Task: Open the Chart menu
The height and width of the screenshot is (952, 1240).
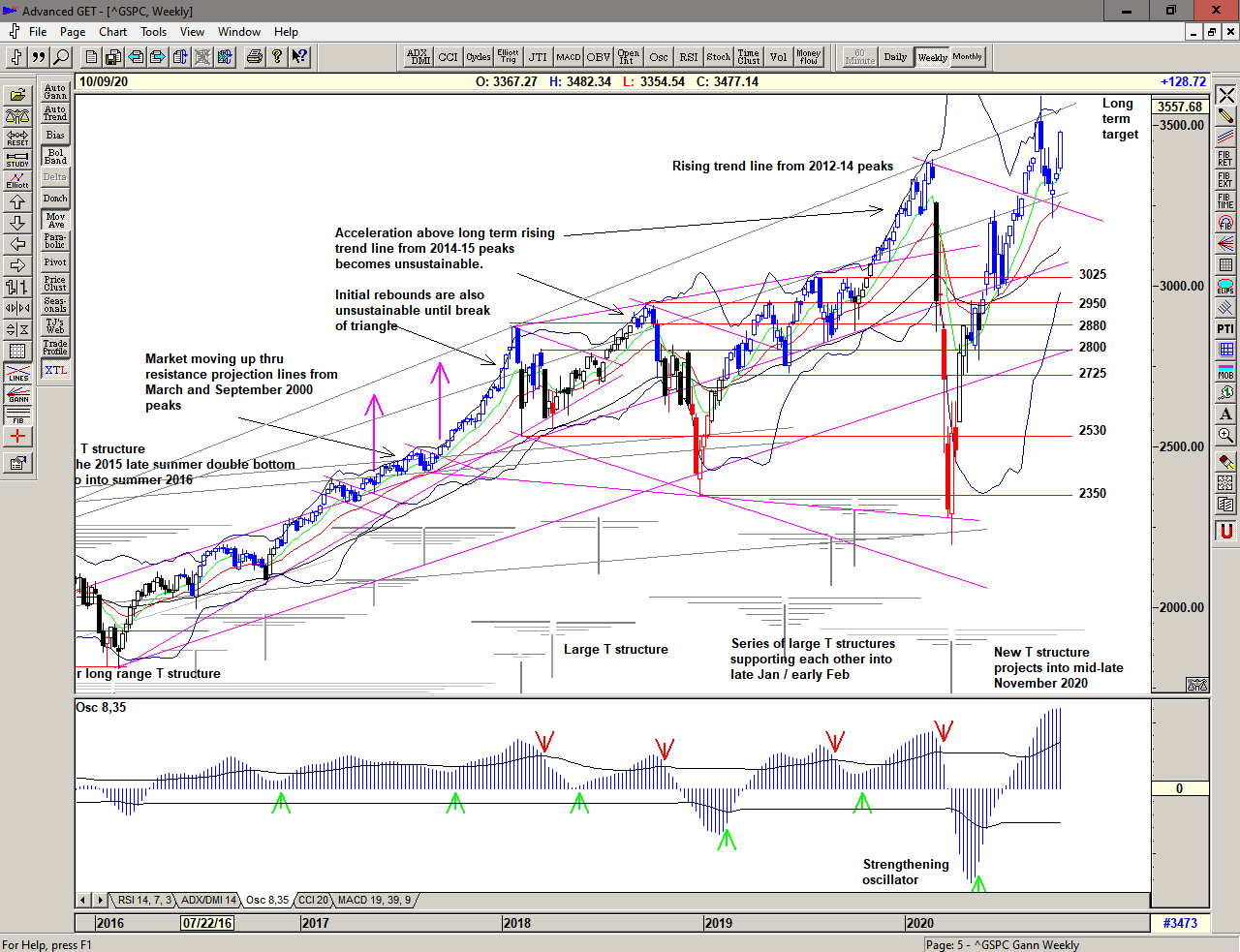Action: click(x=112, y=32)
